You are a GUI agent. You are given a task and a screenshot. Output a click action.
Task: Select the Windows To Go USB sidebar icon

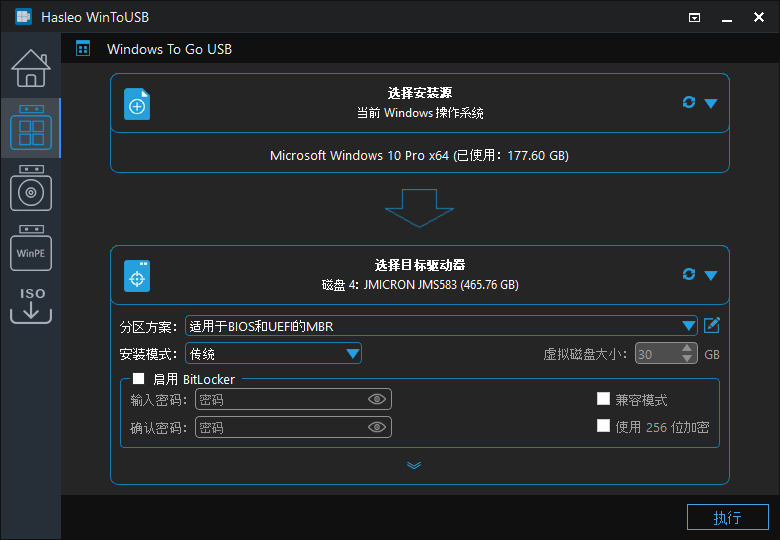(x=31, y=127)
